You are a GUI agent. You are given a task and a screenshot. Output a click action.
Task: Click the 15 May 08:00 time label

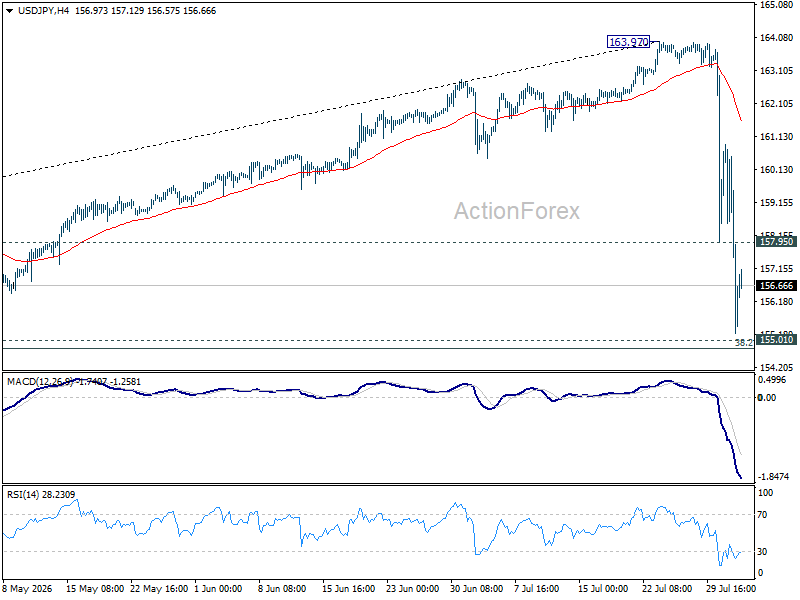tap(95, 589)
